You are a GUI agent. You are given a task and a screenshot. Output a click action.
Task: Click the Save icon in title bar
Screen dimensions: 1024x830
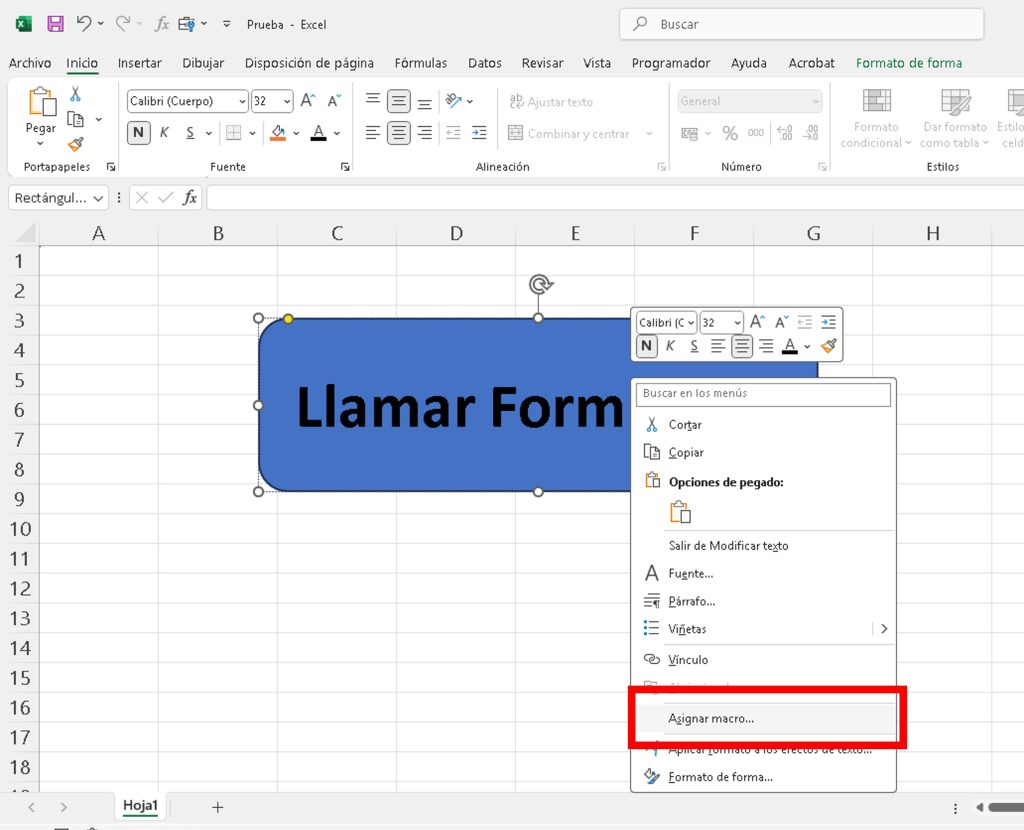pos(55,24)
